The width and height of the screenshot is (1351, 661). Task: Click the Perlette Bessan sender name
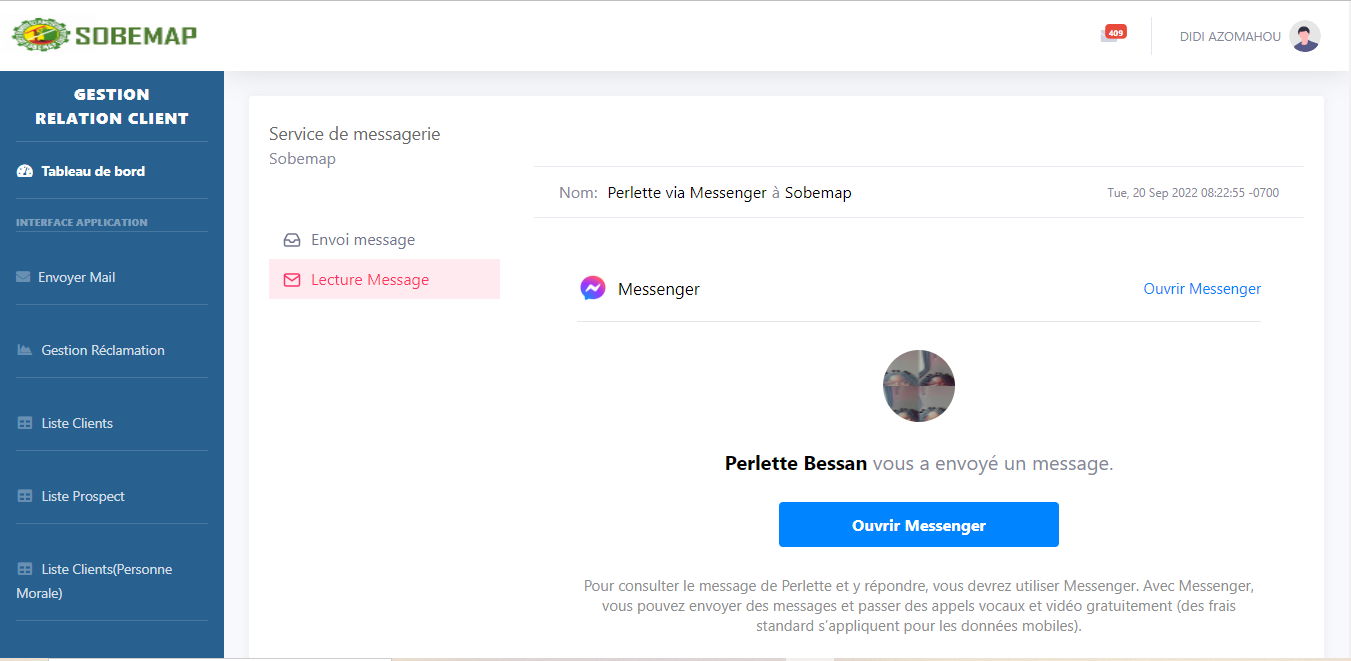(x=795, y=464)
